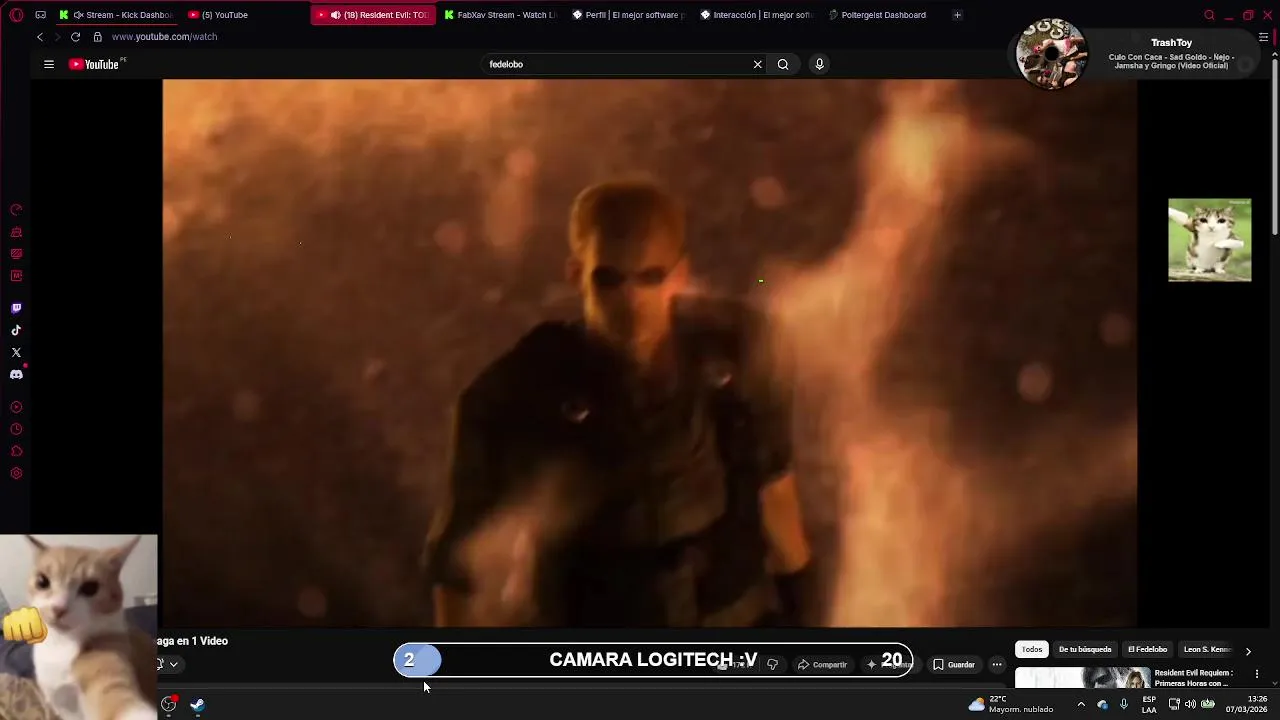Clear the fedelobo search text

pyautogui.click(x=757, y=64)
